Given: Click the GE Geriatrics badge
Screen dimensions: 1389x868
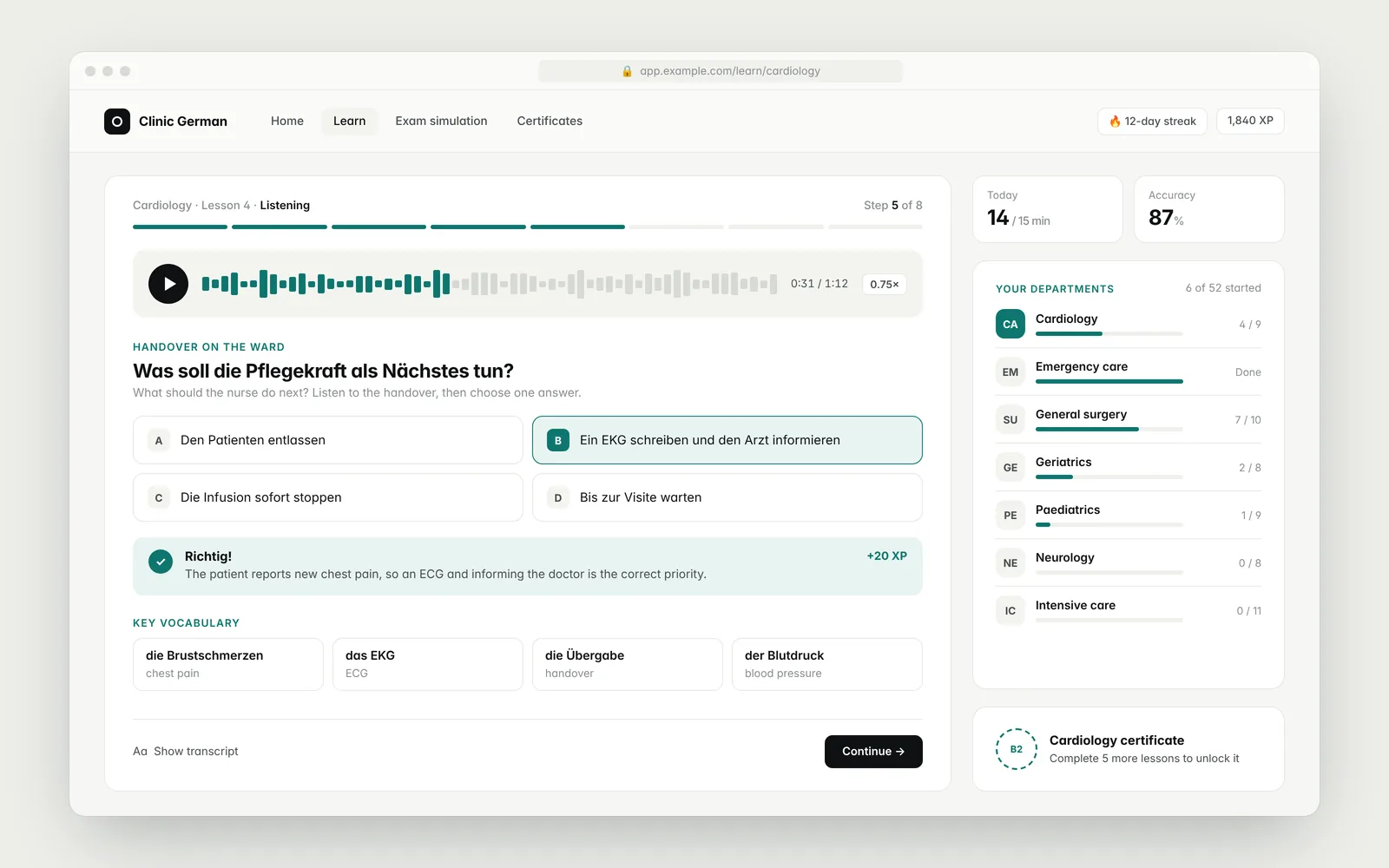Looking at the screenshot, I should click(1010, 468).
